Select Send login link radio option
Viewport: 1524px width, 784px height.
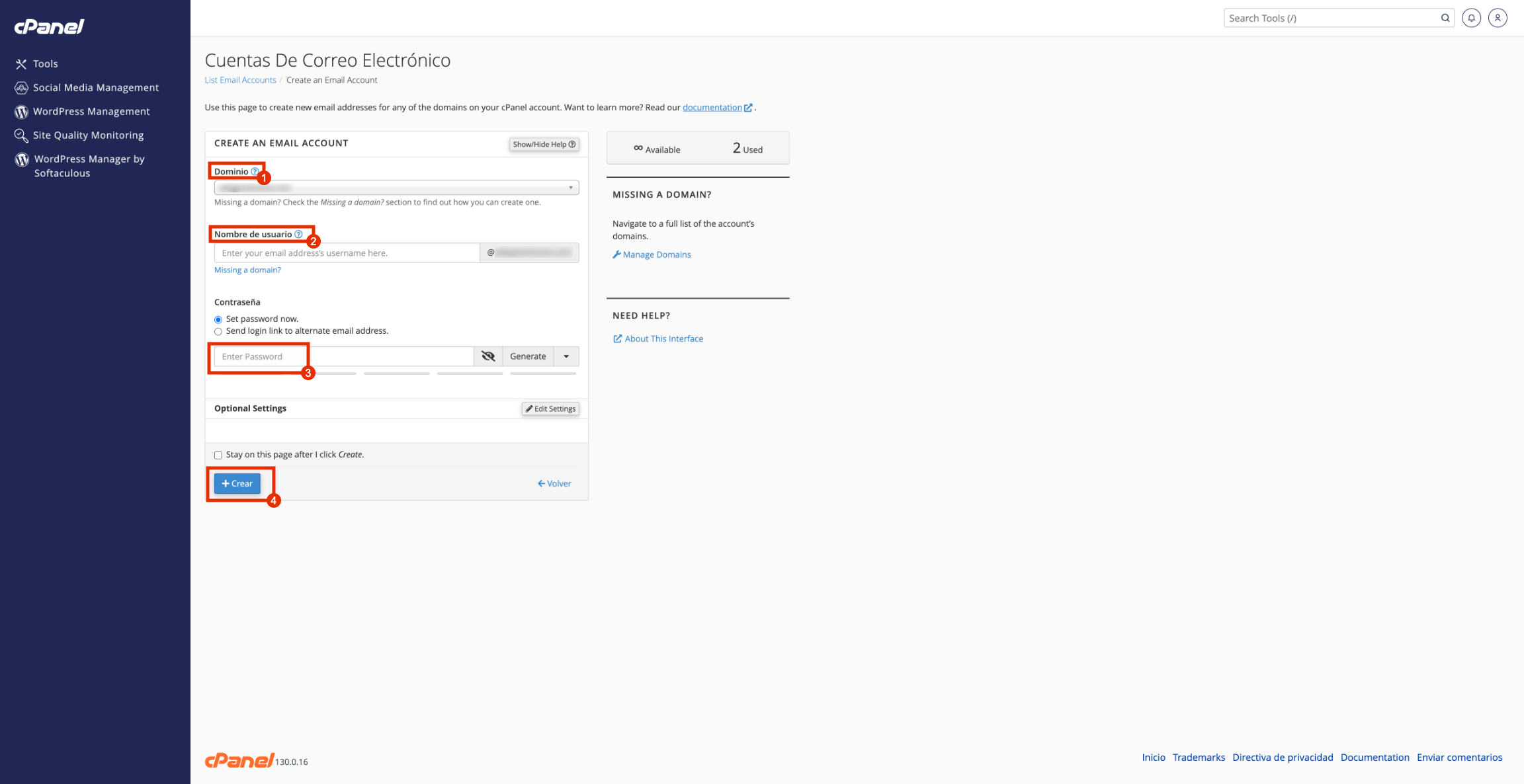[218, 332]
